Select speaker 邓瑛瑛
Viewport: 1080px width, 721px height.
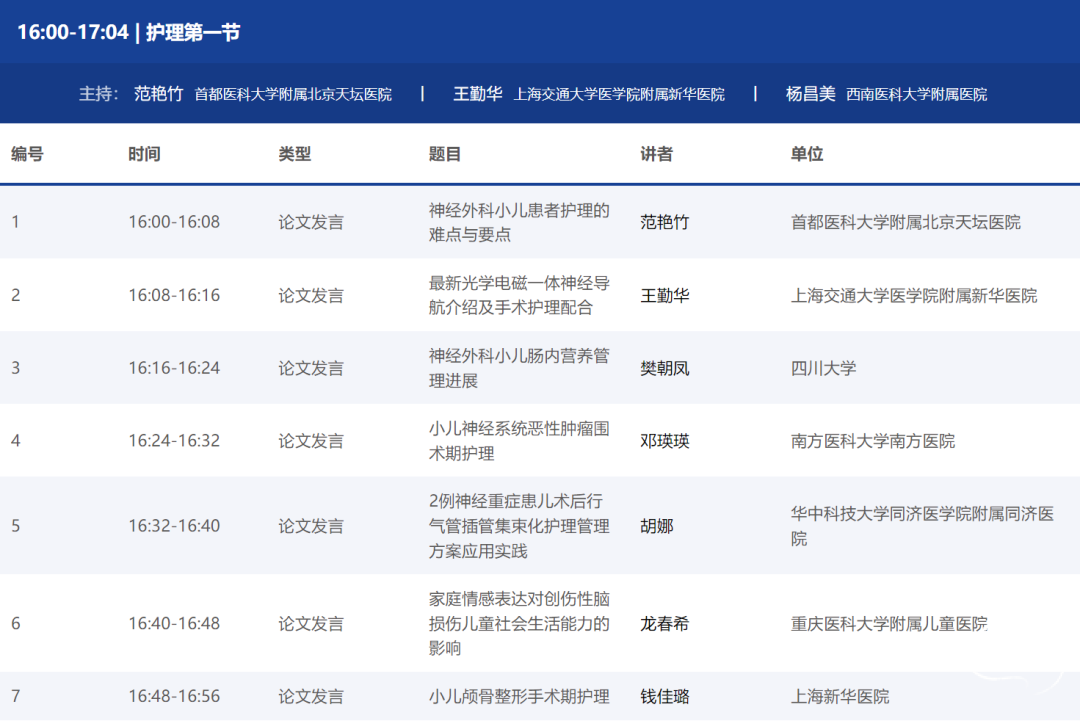point(665,441)
